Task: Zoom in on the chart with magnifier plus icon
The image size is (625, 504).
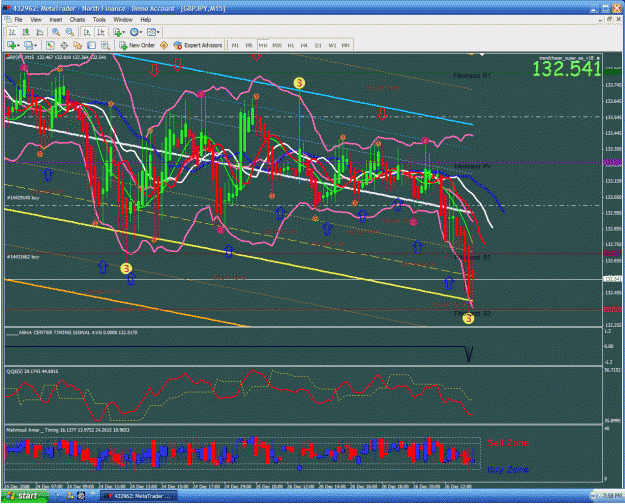Action: tap(56, 32)
